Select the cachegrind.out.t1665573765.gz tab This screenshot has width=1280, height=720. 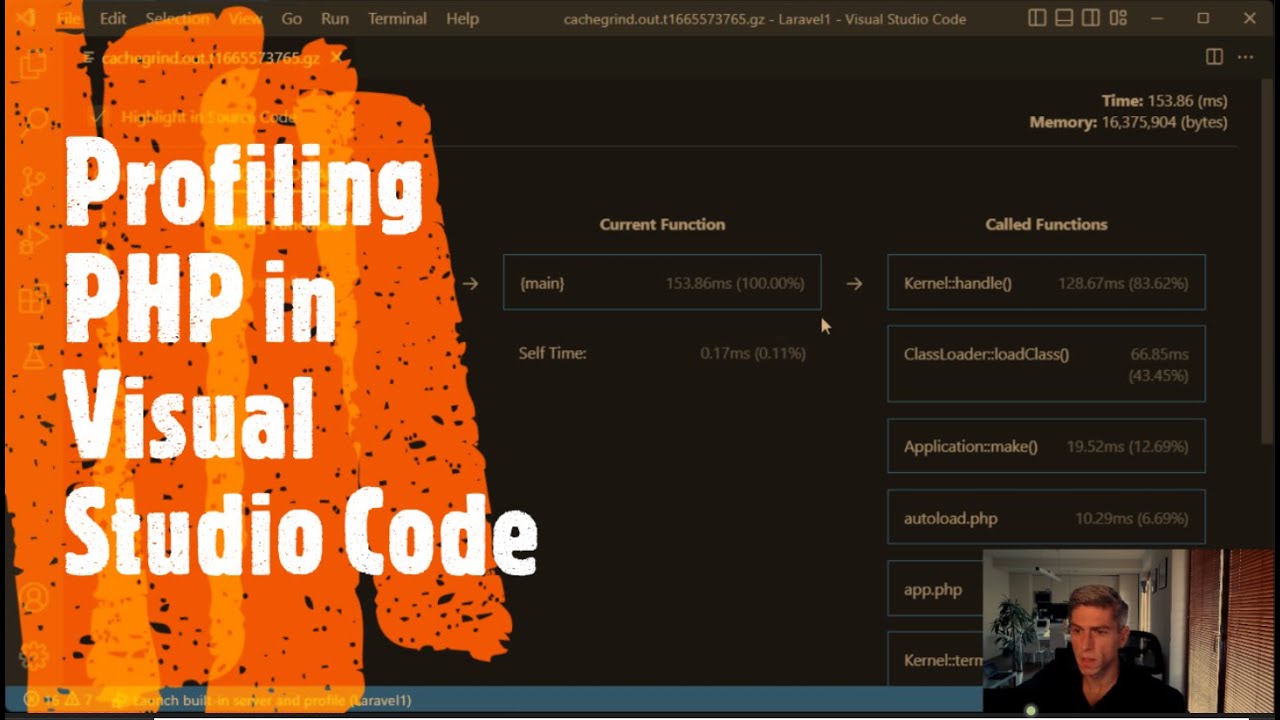click(x=210, y=57)
